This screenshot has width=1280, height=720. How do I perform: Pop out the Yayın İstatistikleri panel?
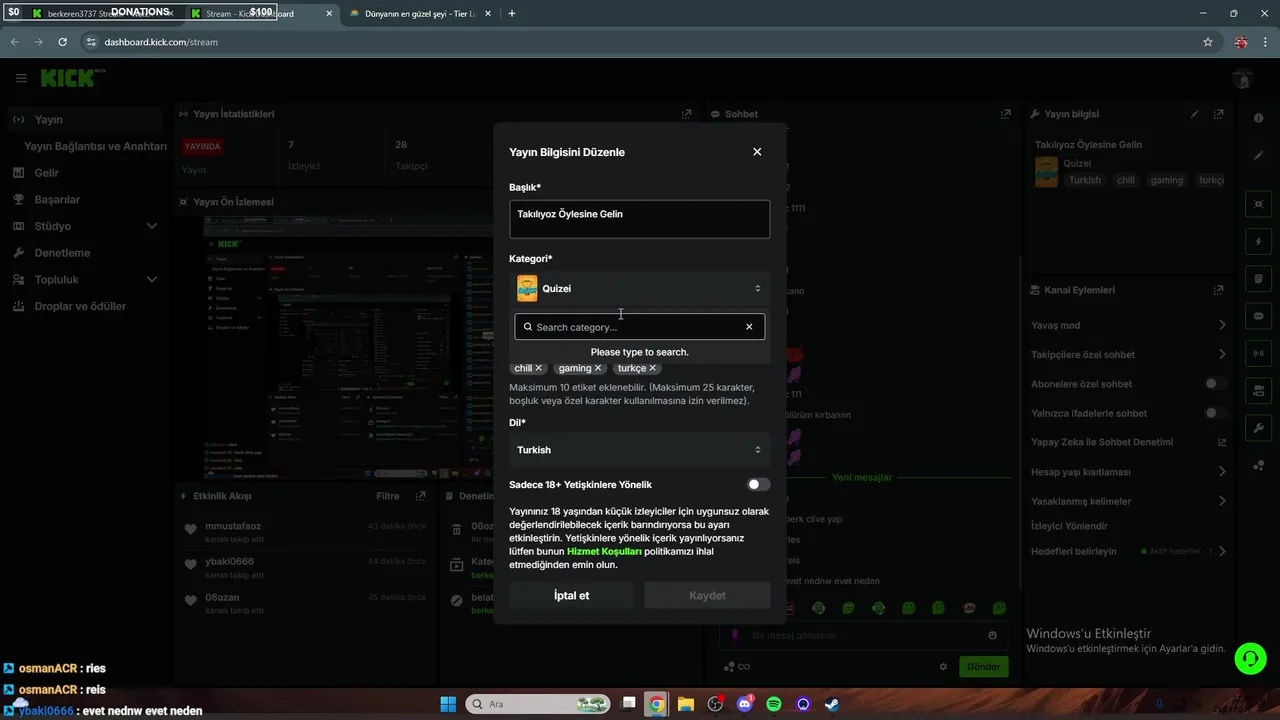point(686,114)
